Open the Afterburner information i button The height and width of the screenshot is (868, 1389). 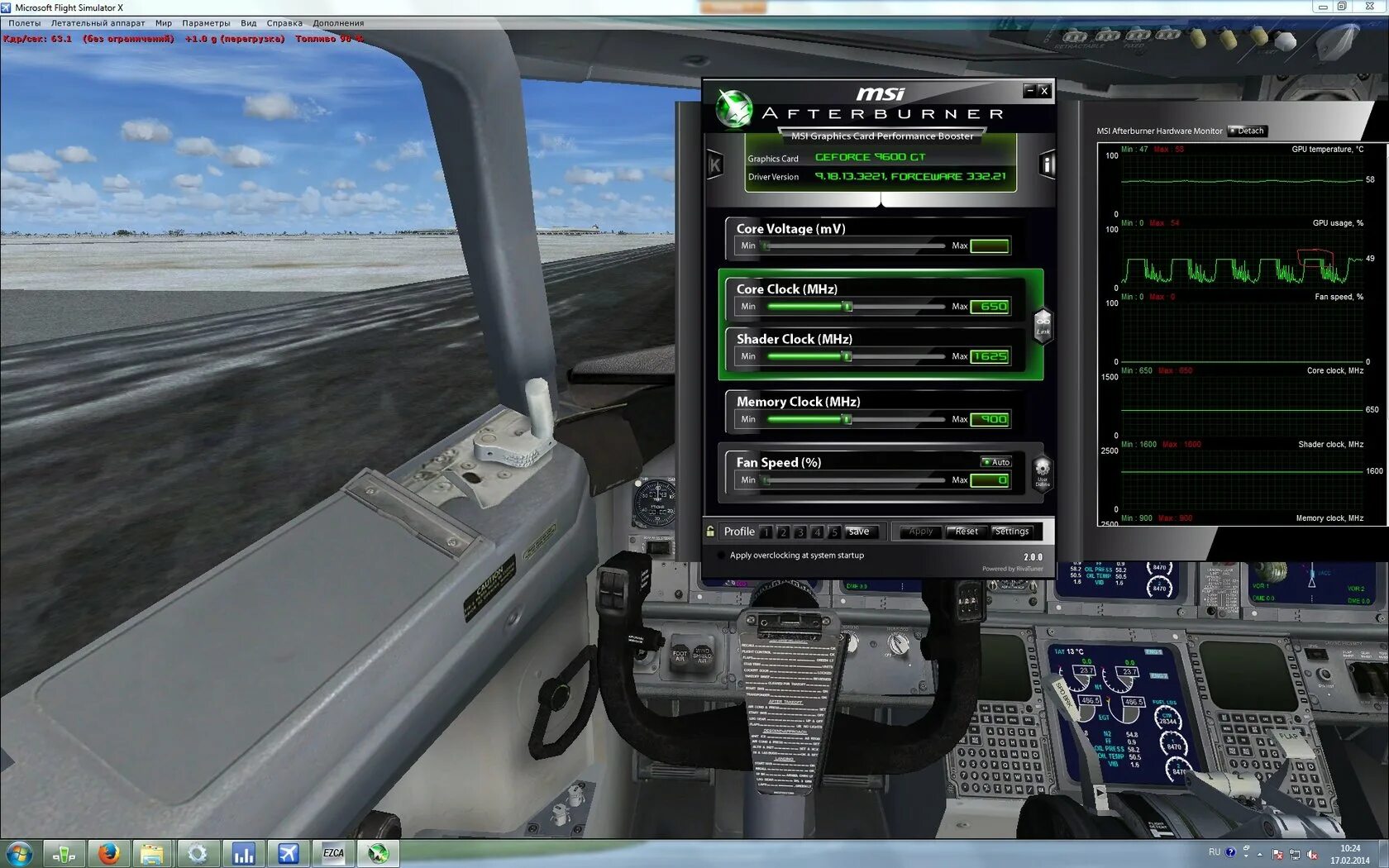pyautogui.click(x=1047, y=165)
